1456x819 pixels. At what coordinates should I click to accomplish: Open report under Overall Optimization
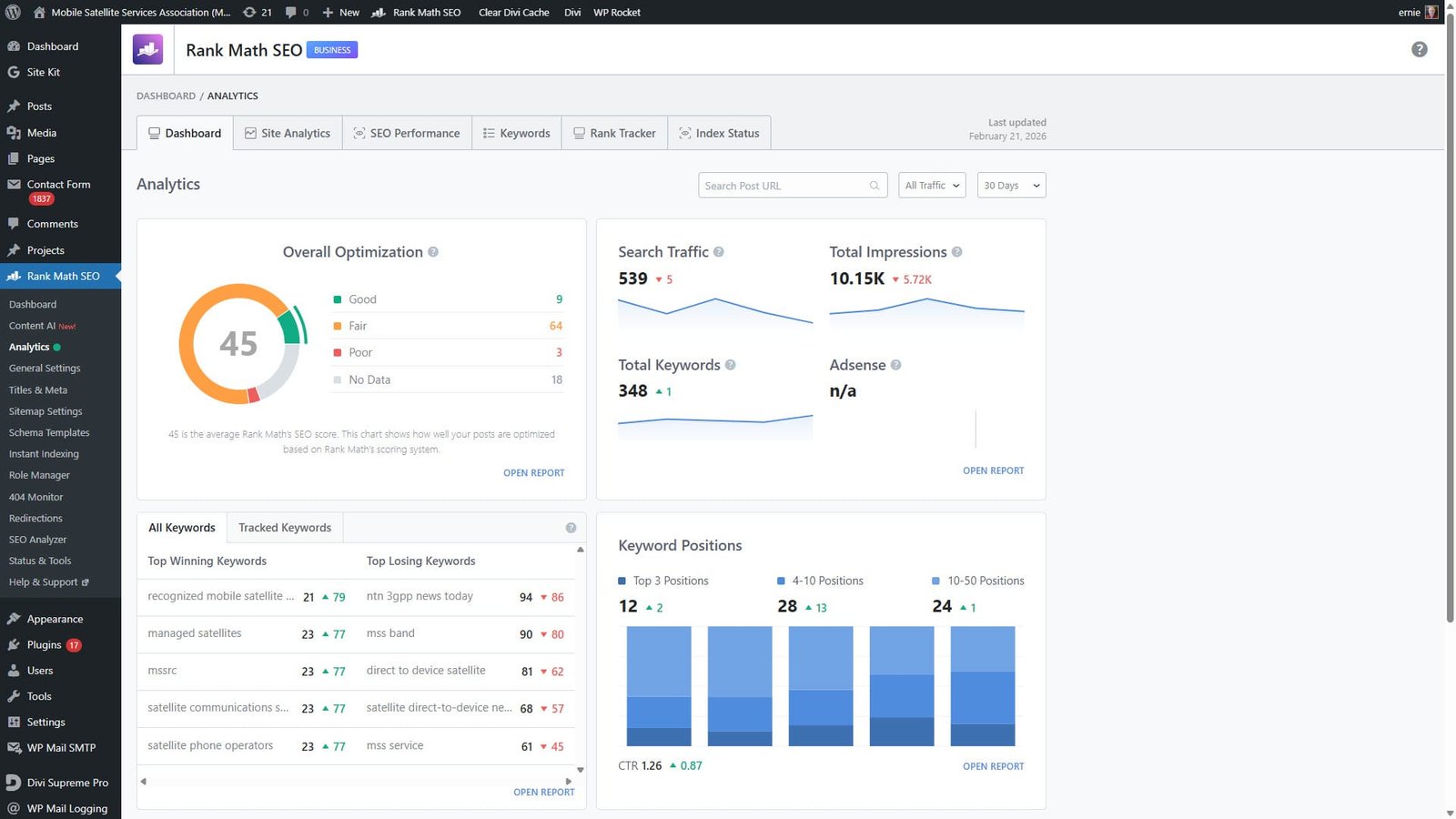click(x=533, y=473)
